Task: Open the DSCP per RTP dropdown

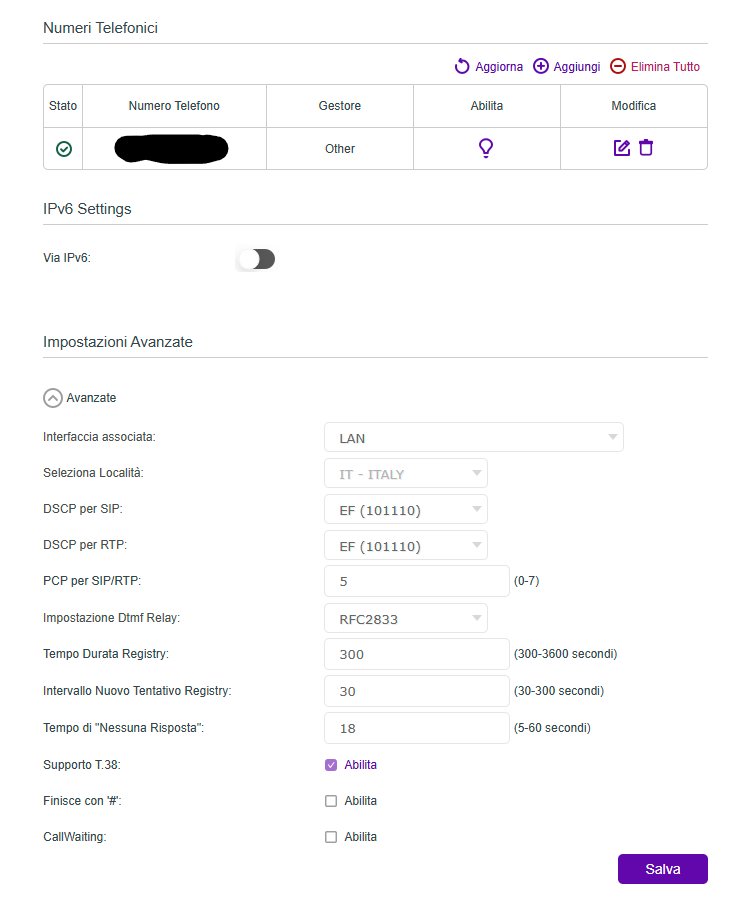Action: click(406, 547)
